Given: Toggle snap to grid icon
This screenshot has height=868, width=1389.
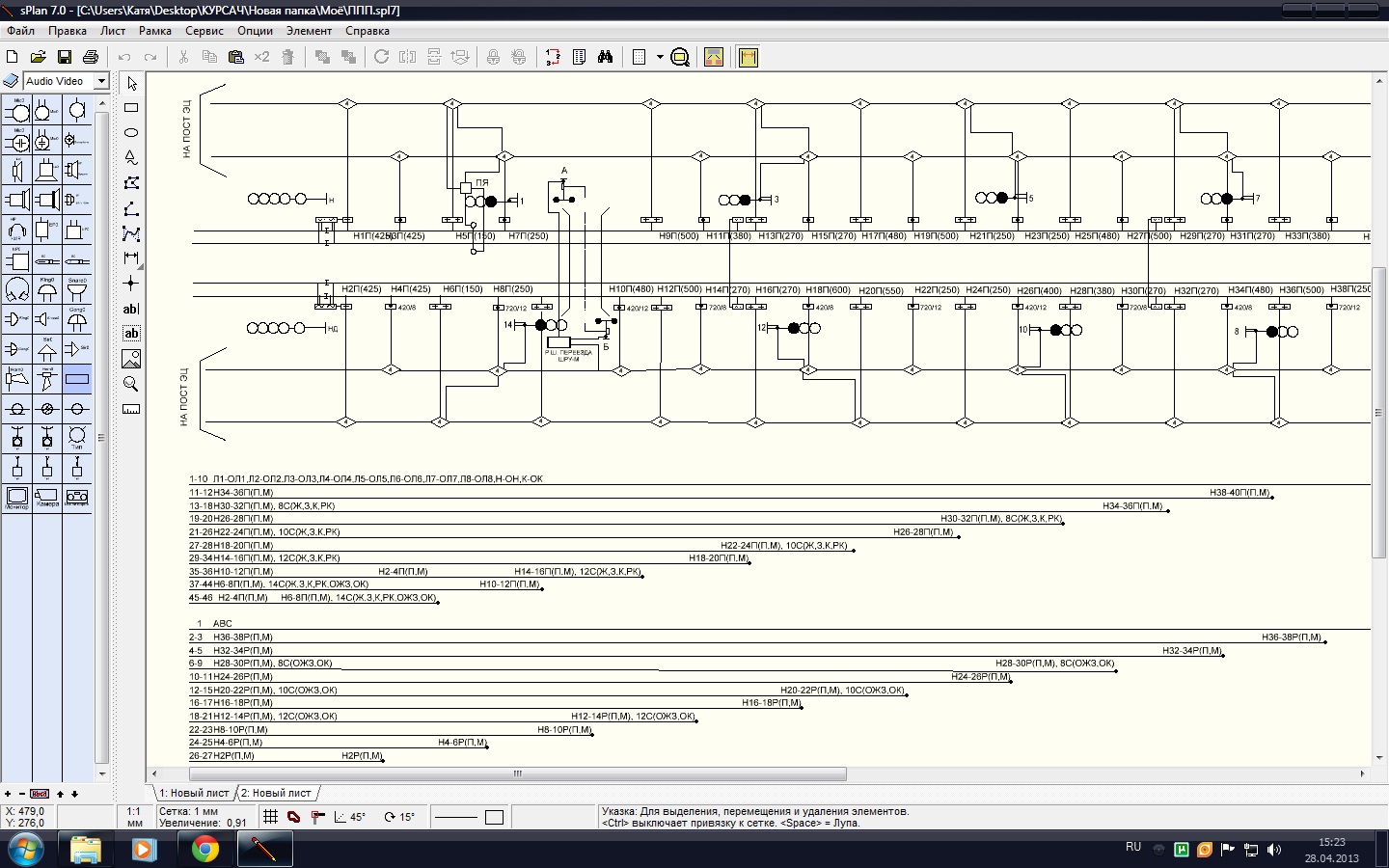Looking at the screenshot, I should (x=317, y=817).
